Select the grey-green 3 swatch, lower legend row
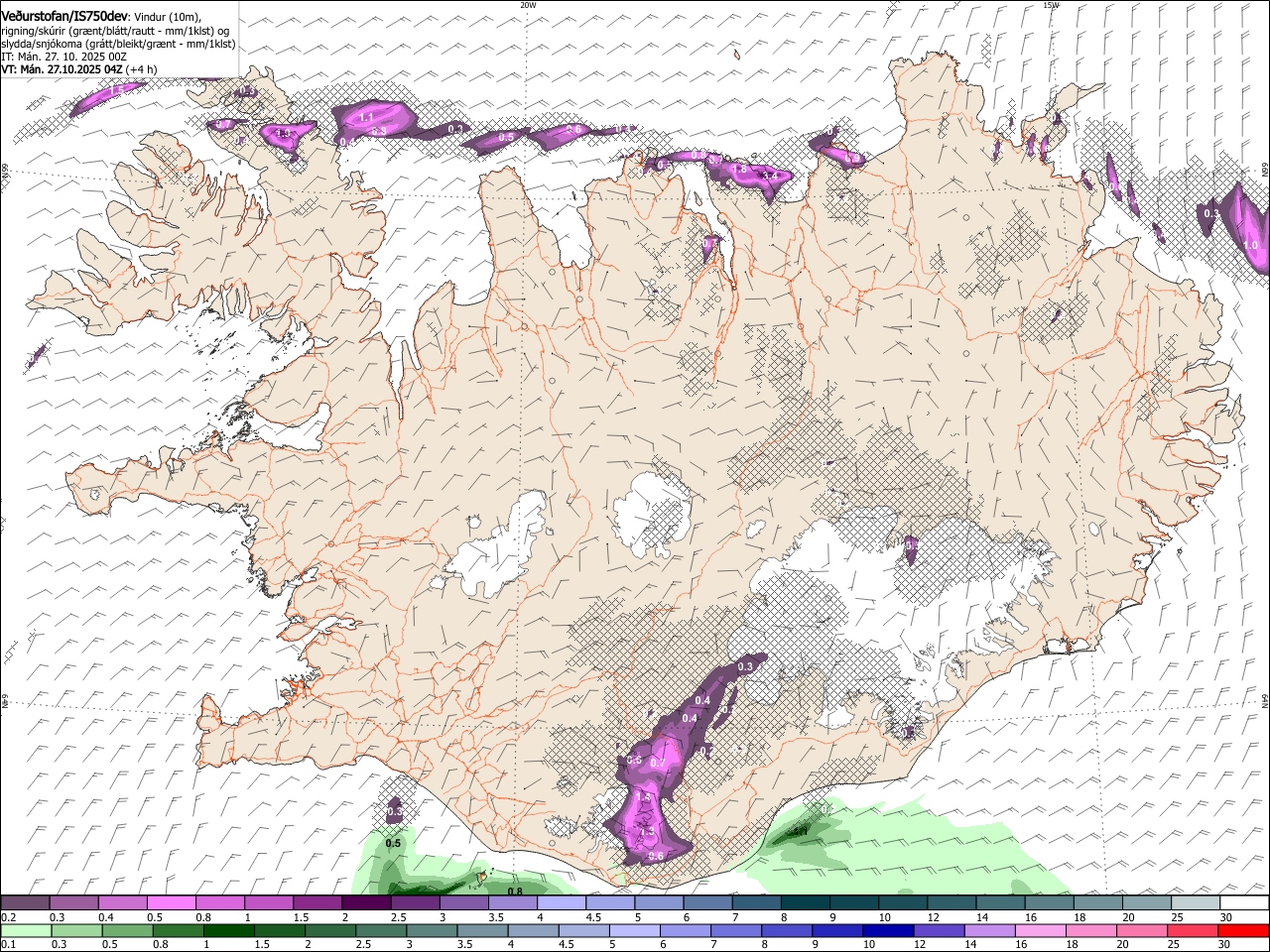Screen dimensions: 1270x952 [x=432, y=931]
